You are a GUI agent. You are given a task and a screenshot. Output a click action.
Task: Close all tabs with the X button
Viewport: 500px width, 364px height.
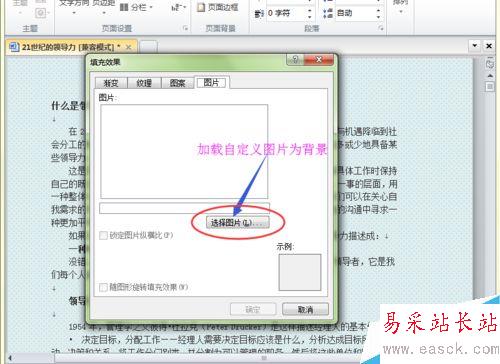click(x=489, y=46)
